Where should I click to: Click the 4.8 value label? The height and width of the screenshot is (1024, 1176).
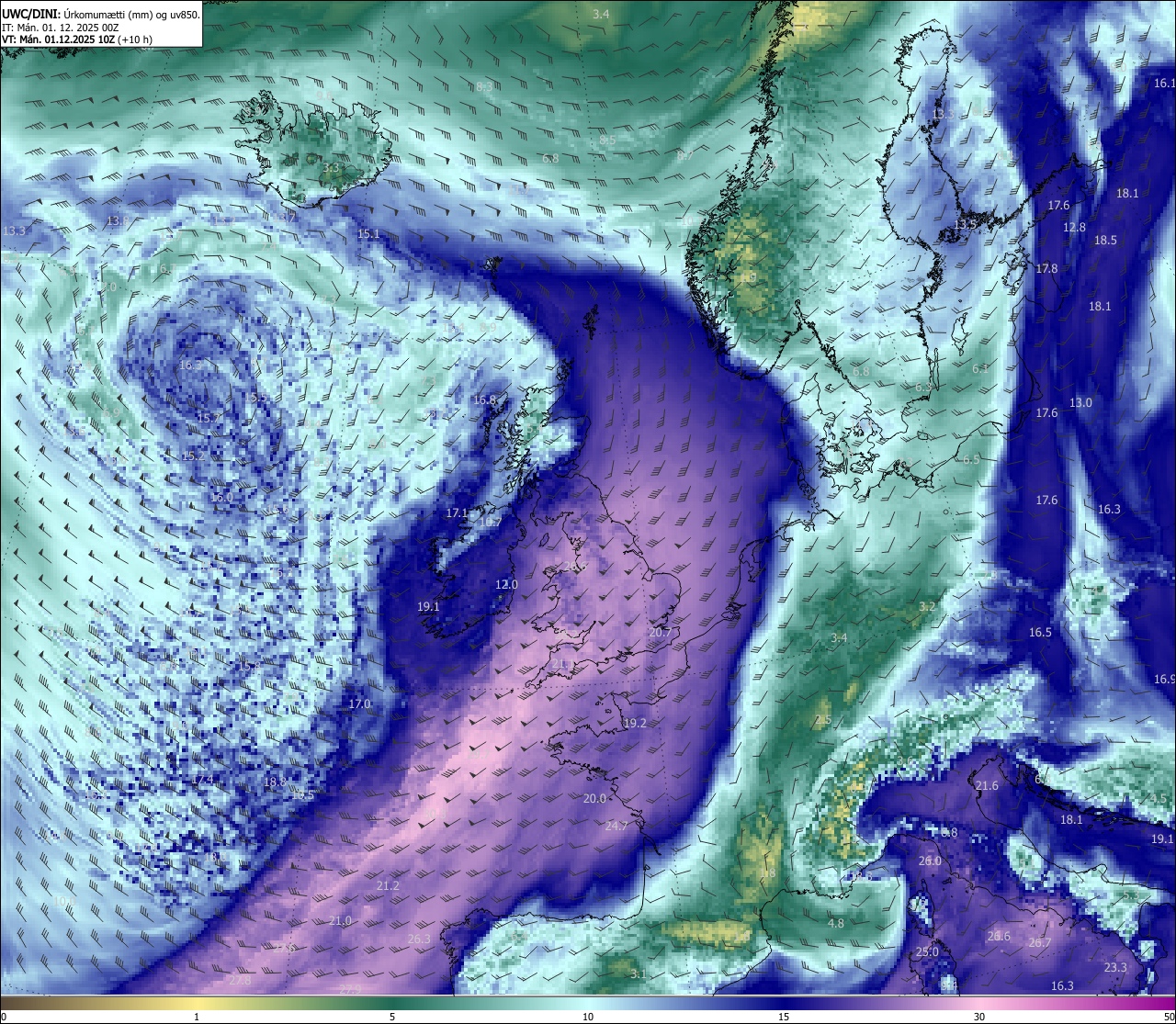pos(836,924)
